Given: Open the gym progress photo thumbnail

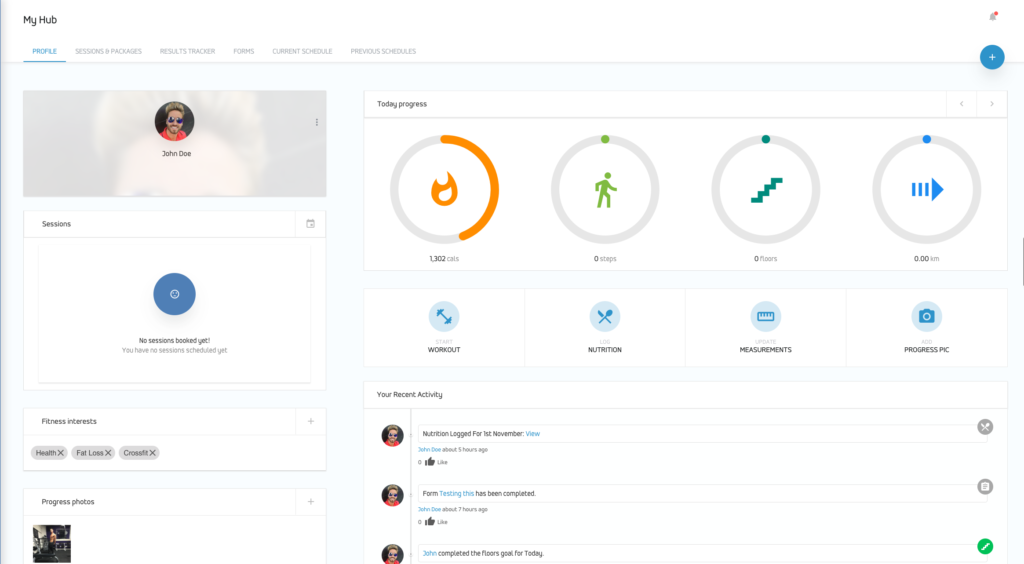Looking at the screenshot, I should tap(52, 543).
